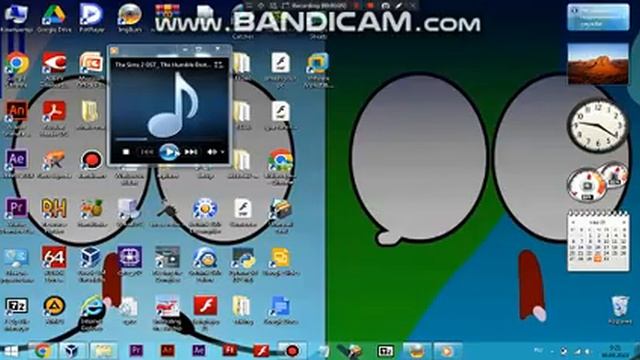
Task: Open Google Docs desktop shortcut
Action: point(281,310)
